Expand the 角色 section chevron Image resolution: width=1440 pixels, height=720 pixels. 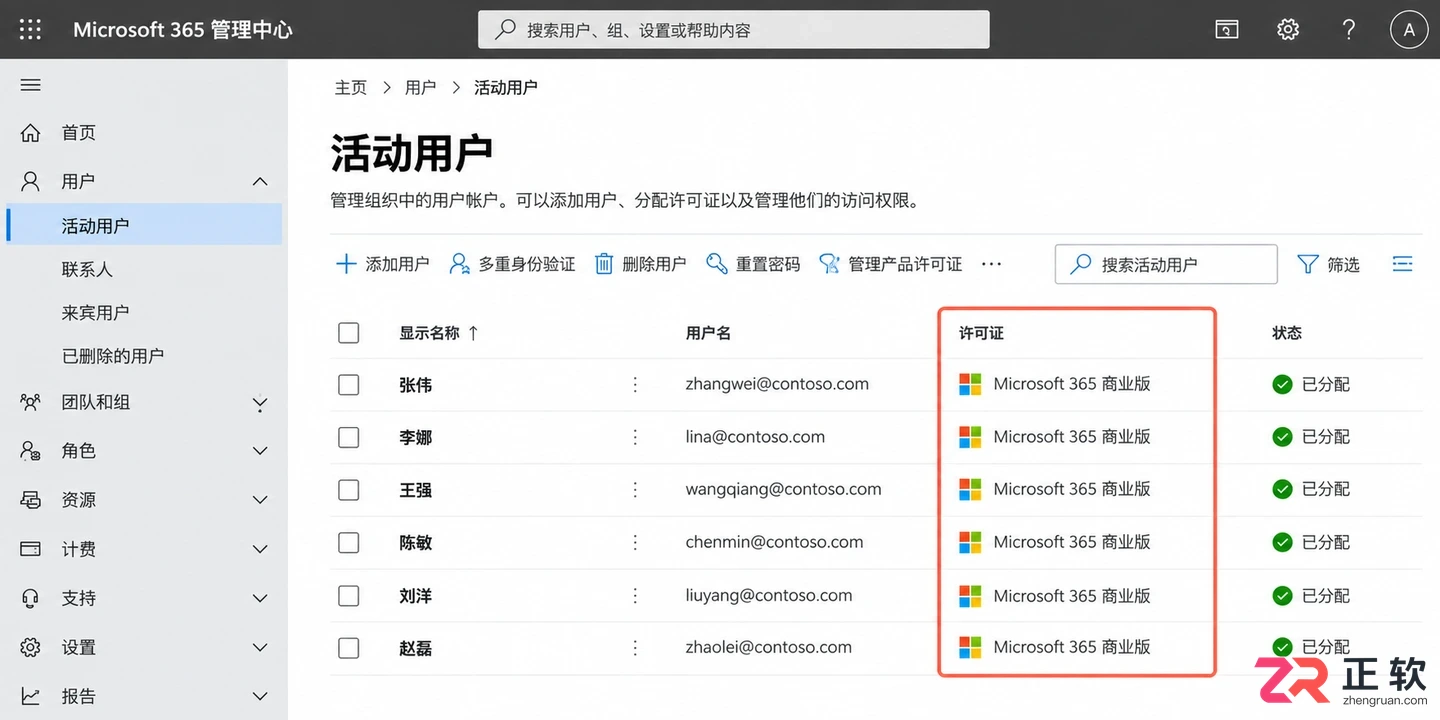(x=260, y=451)
